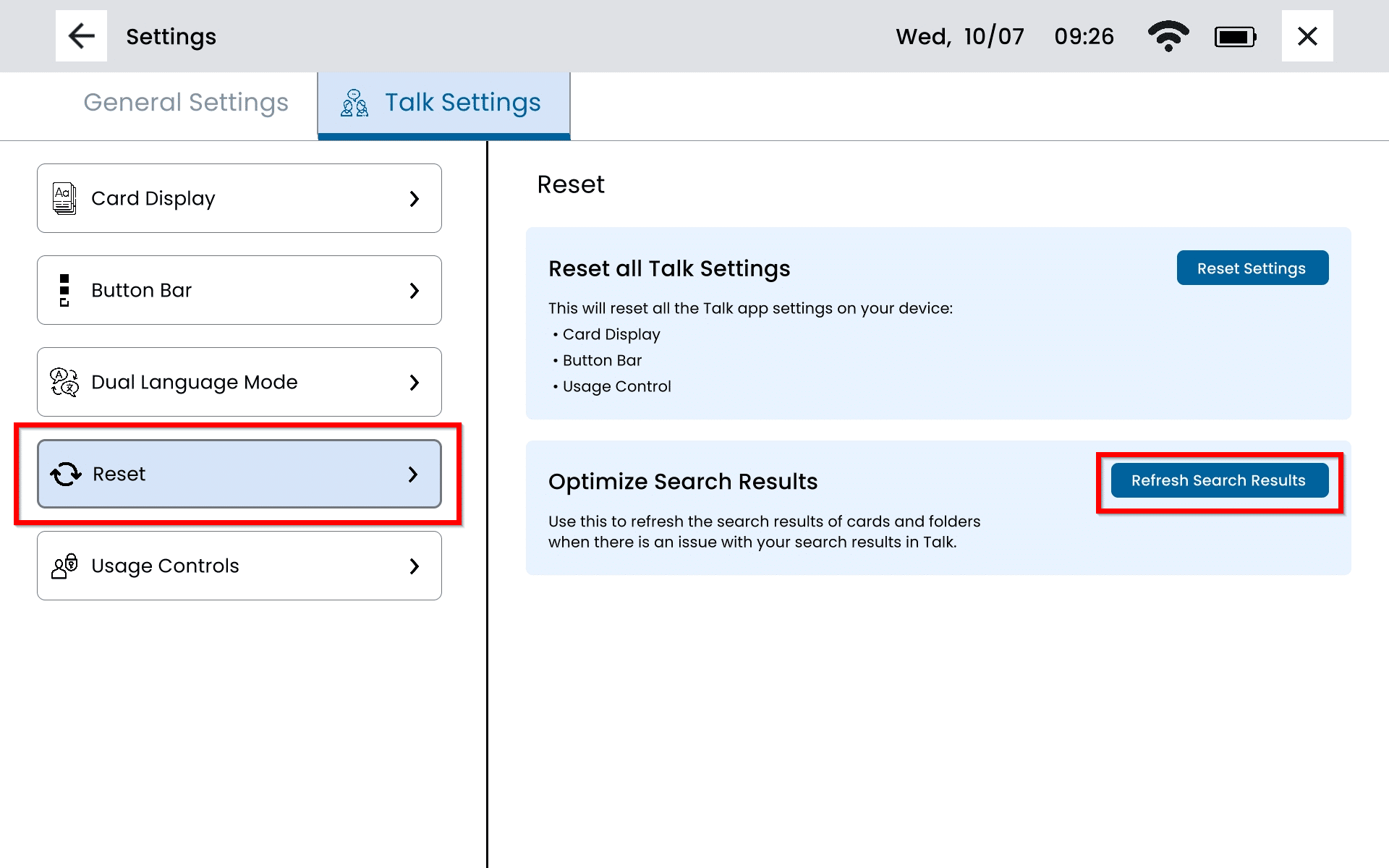1389x868 pixels.
Task: Click the Card Display document icon
Action: [64, 198]
